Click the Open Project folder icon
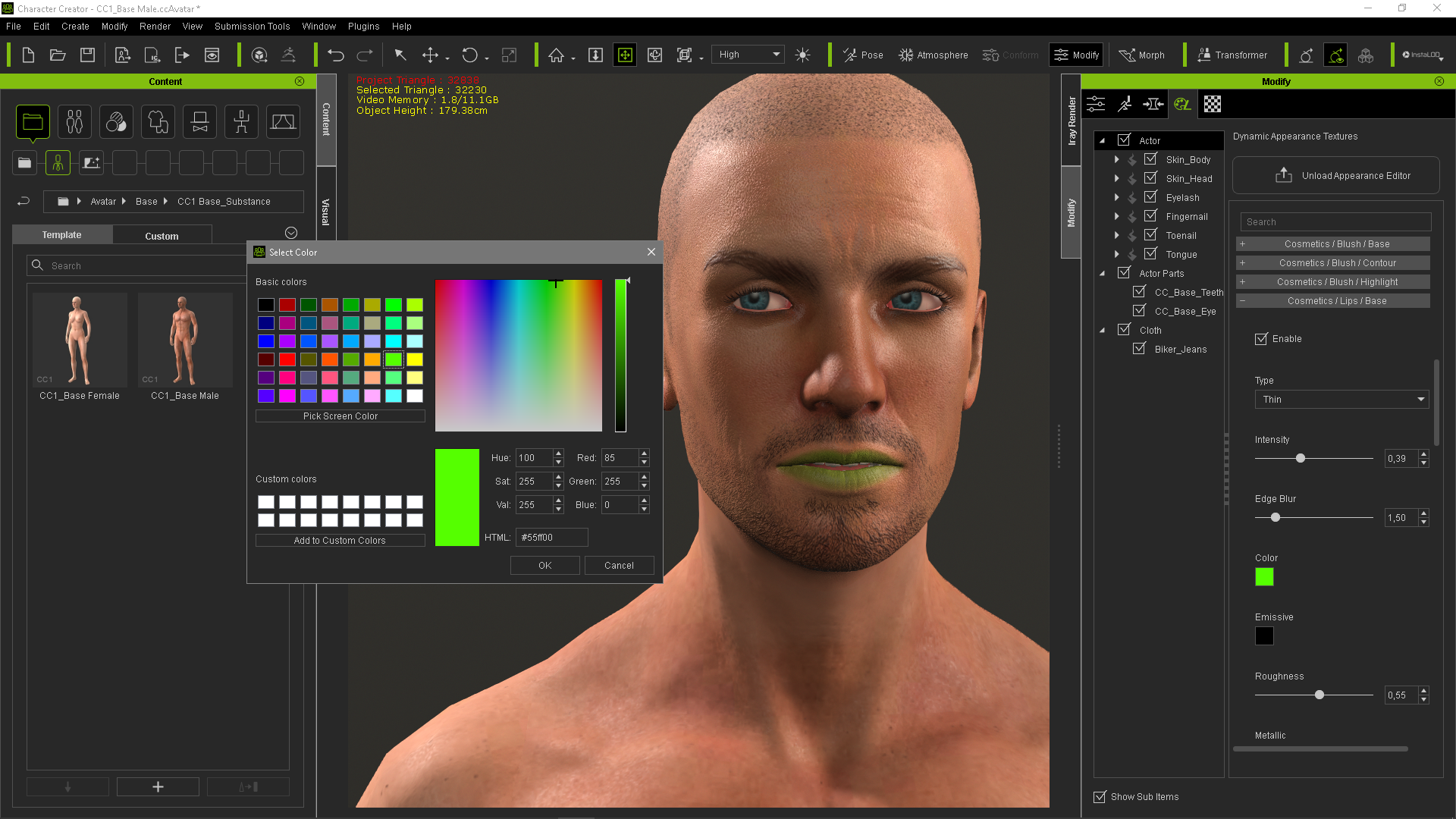 coord(58,55)
